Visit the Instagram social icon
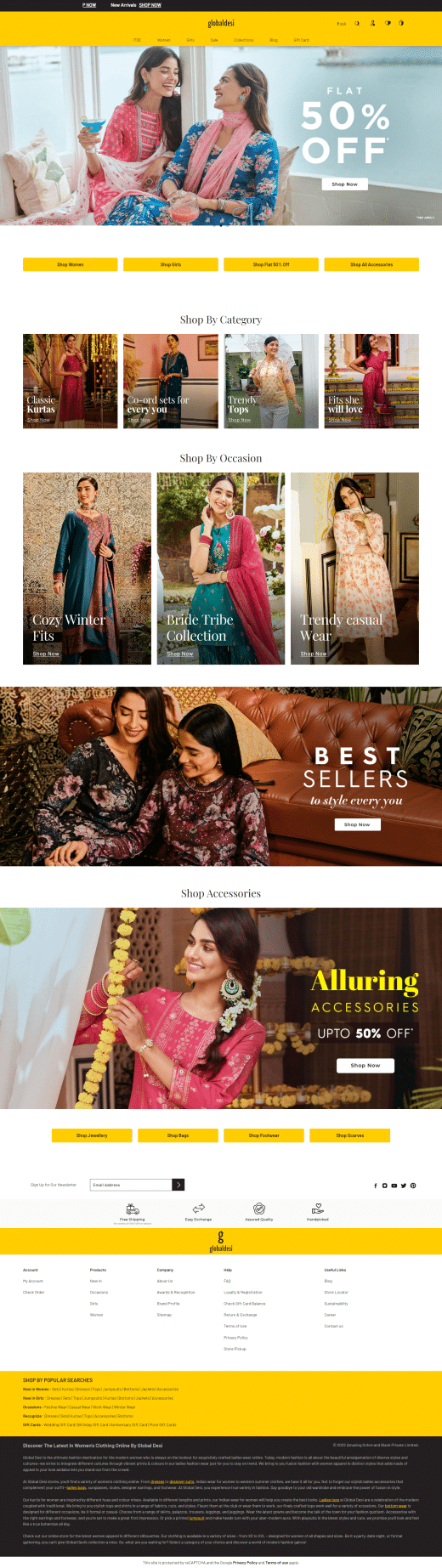This screenshot has height=1568, width=442. [384, 1186]
